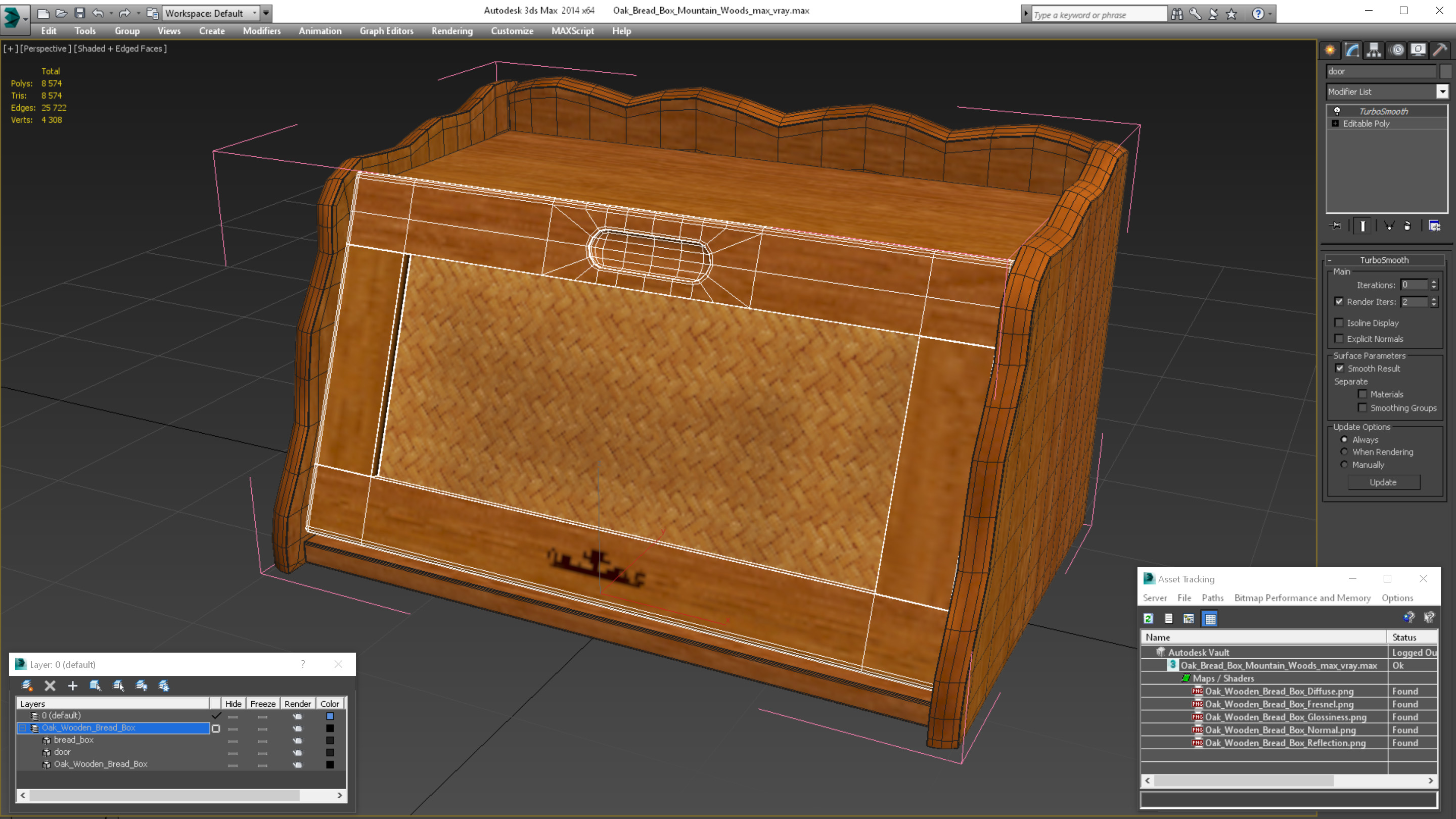Click the door object name field
Screen dimensions: 1456x819
tap(1381, 71)
